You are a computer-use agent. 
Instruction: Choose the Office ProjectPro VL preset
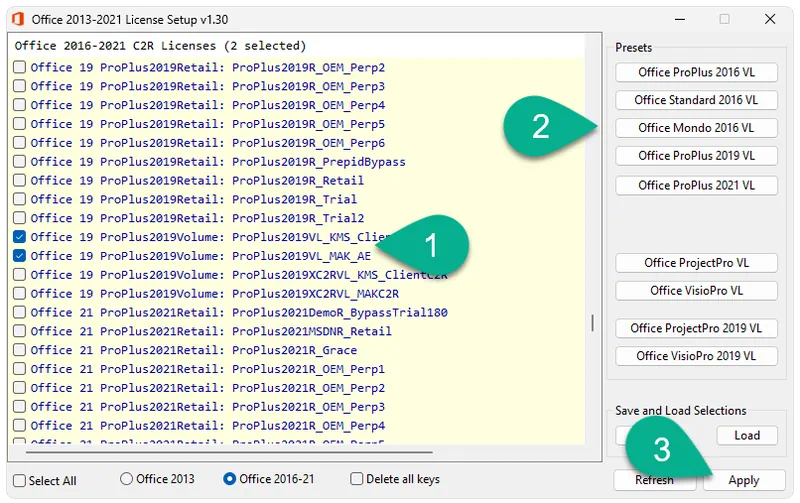pyautogui.click(x=696, y=263)
